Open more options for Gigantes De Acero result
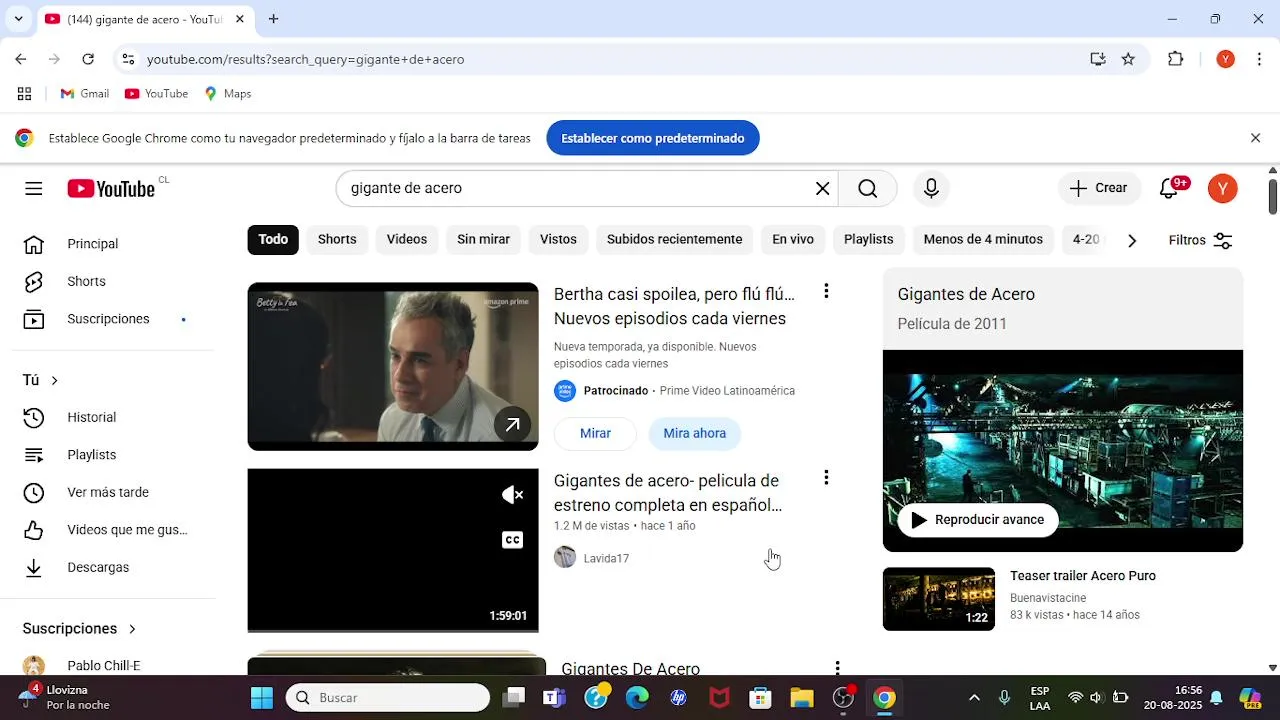The image size is (1280, 720). tap(837, 667)
